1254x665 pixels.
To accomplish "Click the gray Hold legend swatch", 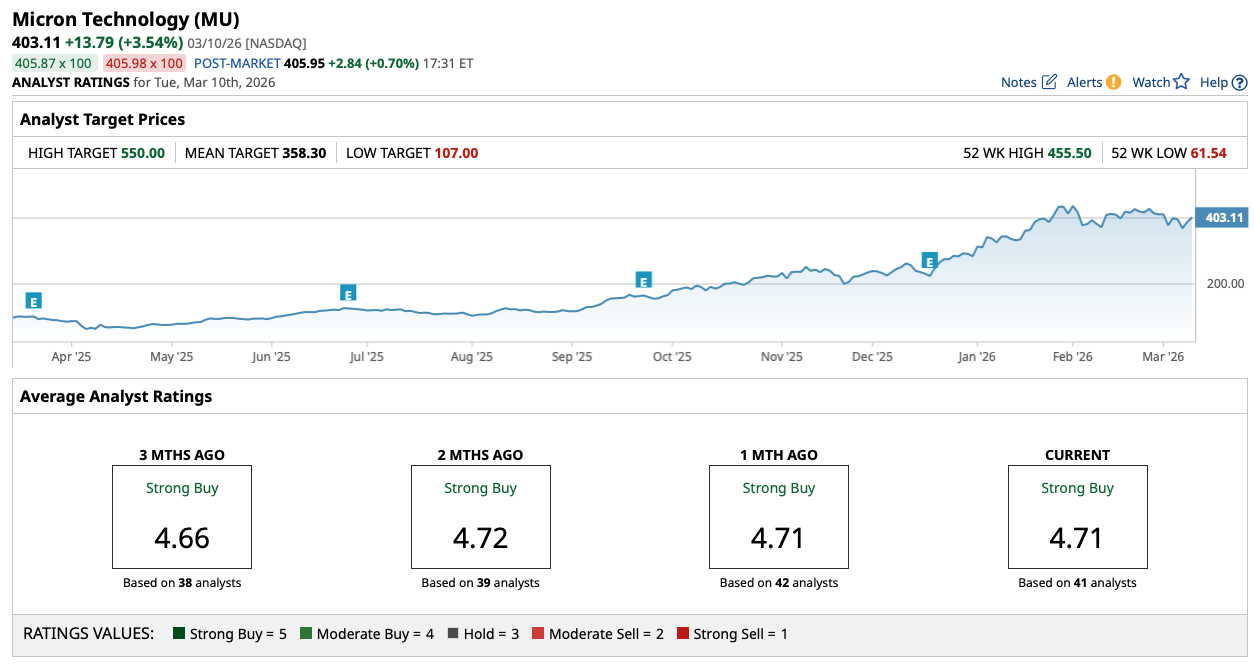I will click(453, 634).
